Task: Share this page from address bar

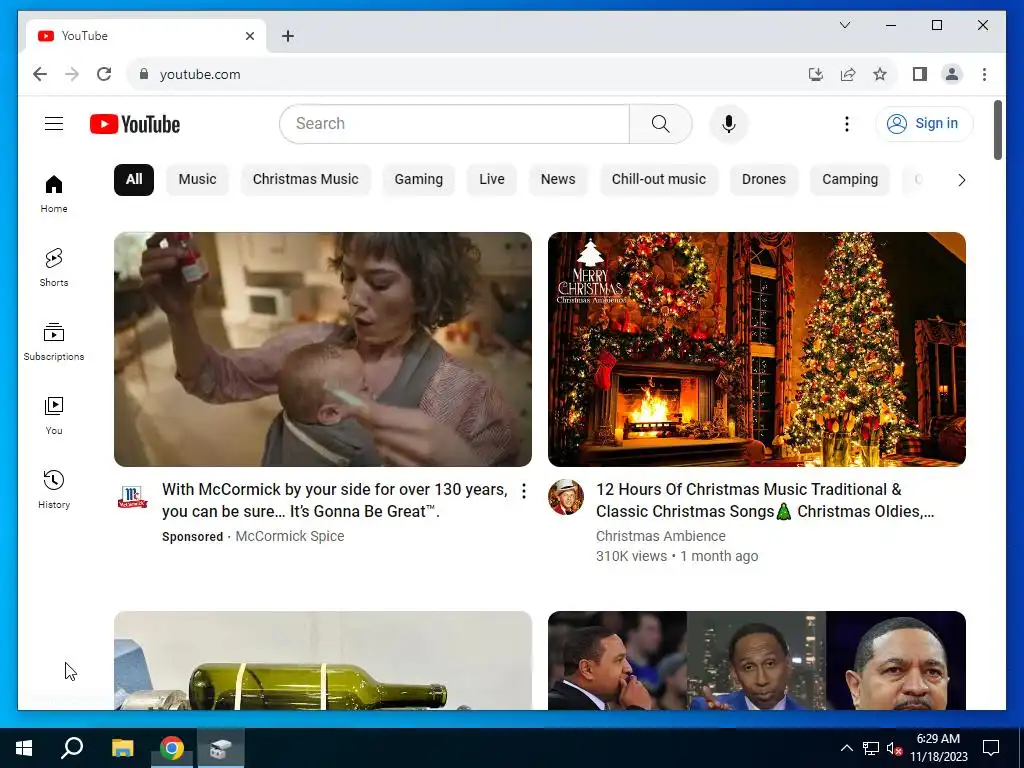Action: click(848, 74)
